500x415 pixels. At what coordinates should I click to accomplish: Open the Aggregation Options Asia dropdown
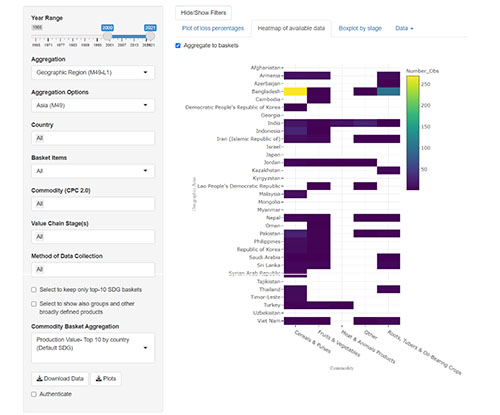coord(93,105)
